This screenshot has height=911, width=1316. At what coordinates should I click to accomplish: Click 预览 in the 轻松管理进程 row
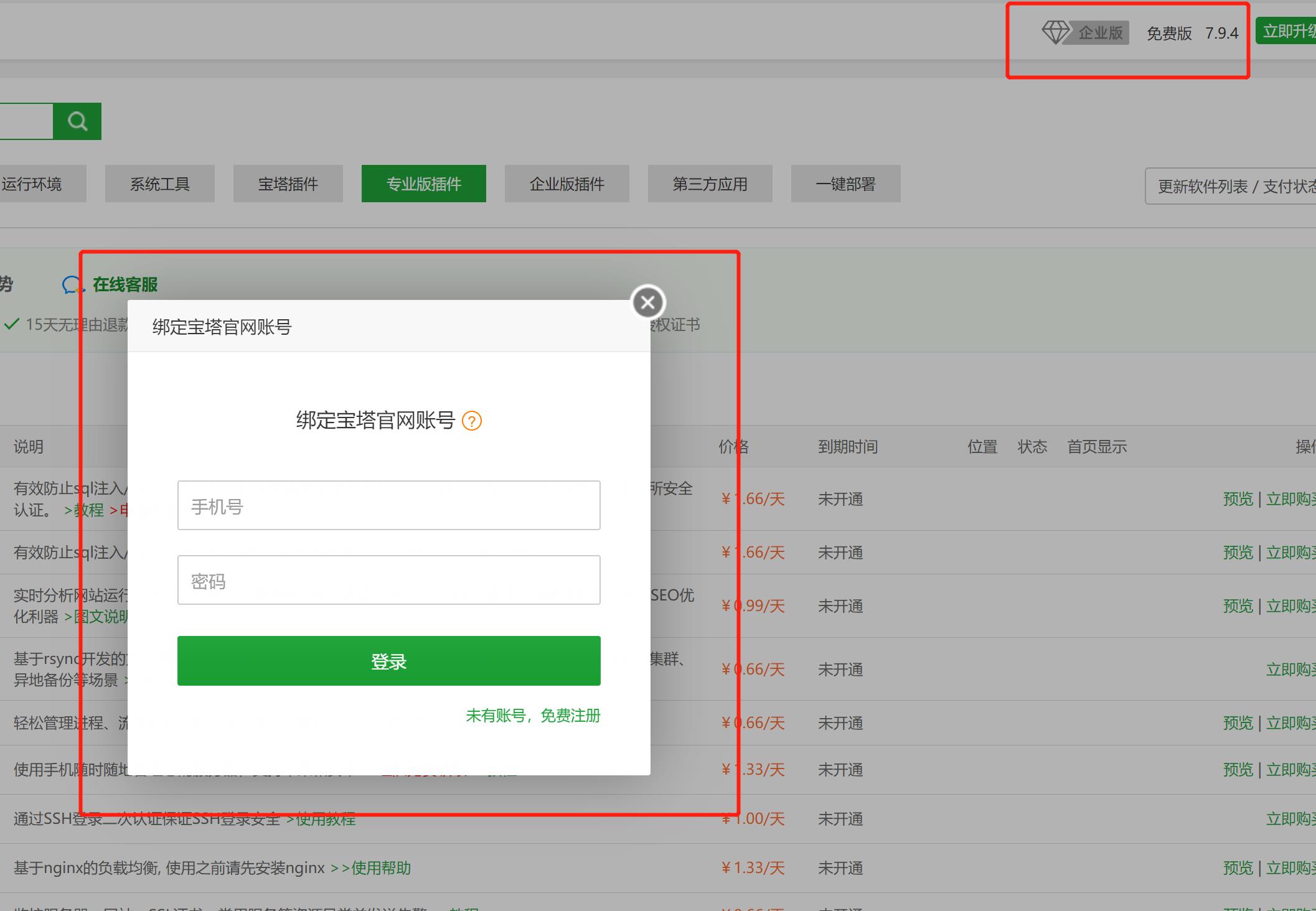click(1238, 723)
